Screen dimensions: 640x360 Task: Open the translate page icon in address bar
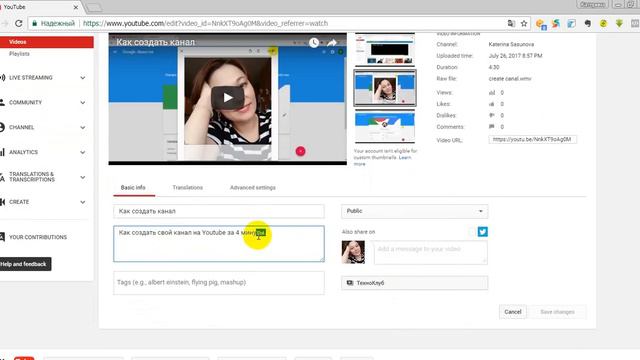click(x=511, y=23)
